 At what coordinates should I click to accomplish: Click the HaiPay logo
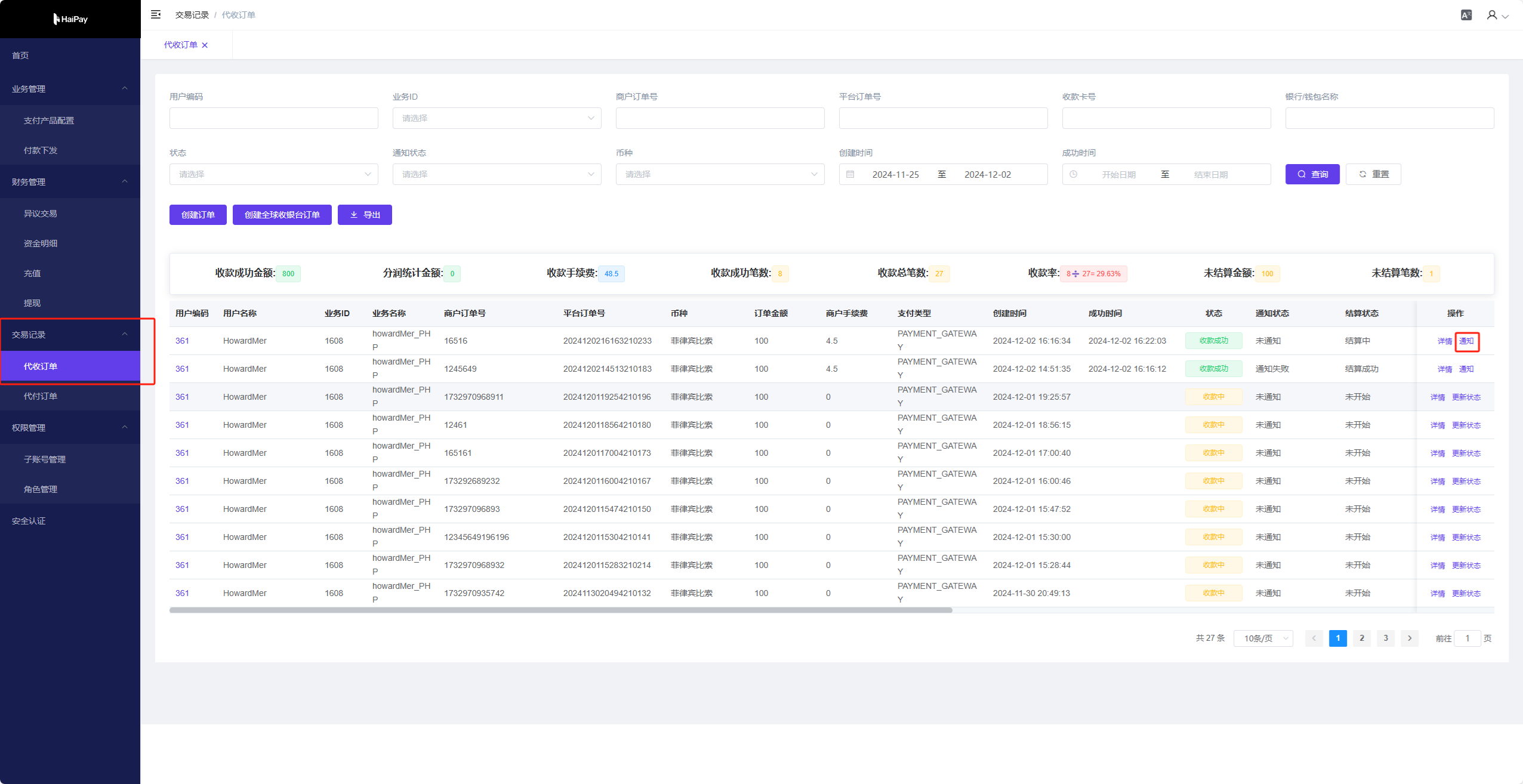[x=70, y=18]
